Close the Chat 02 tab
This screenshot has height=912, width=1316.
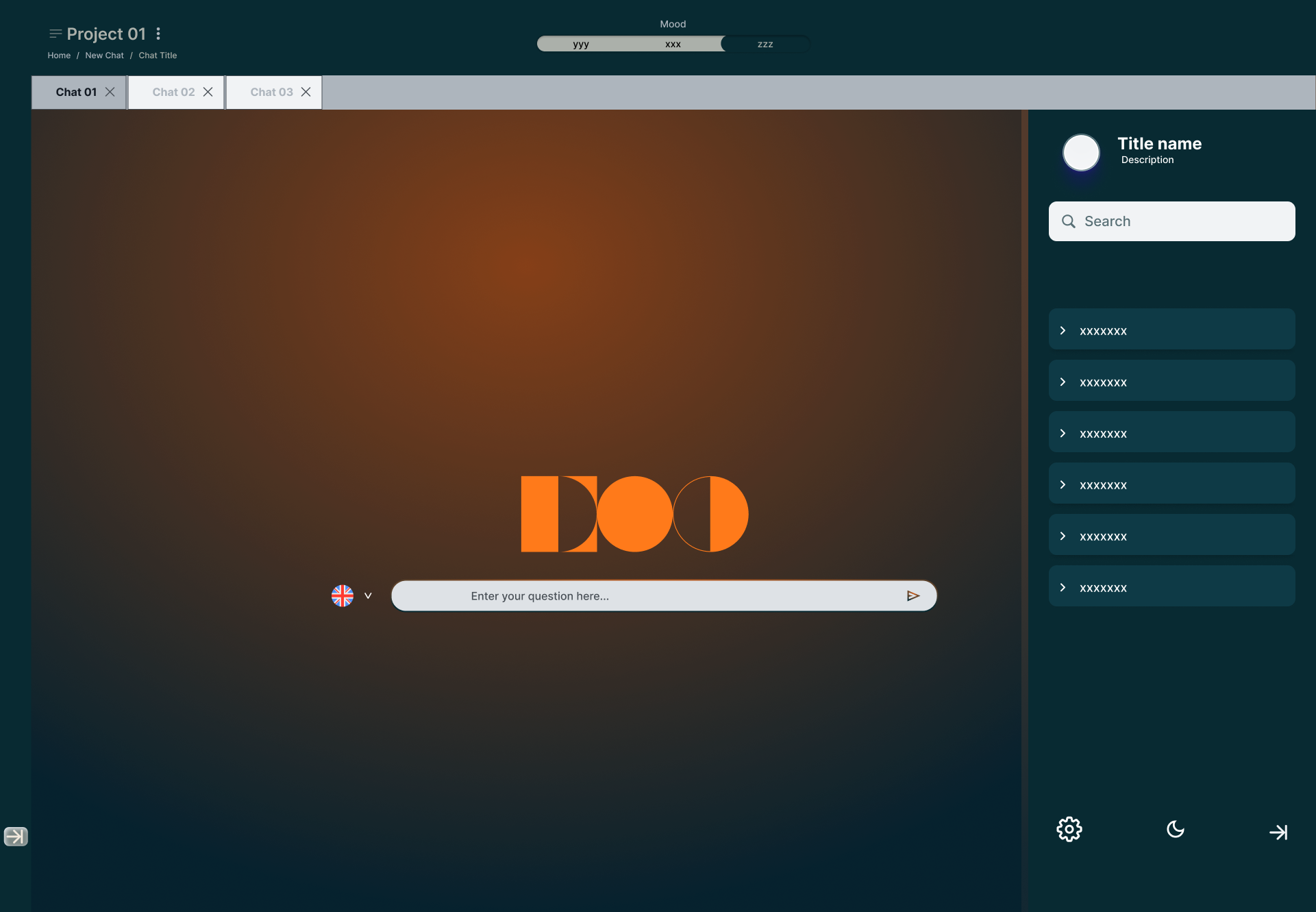pyautogui.click(x=208, y=92)
